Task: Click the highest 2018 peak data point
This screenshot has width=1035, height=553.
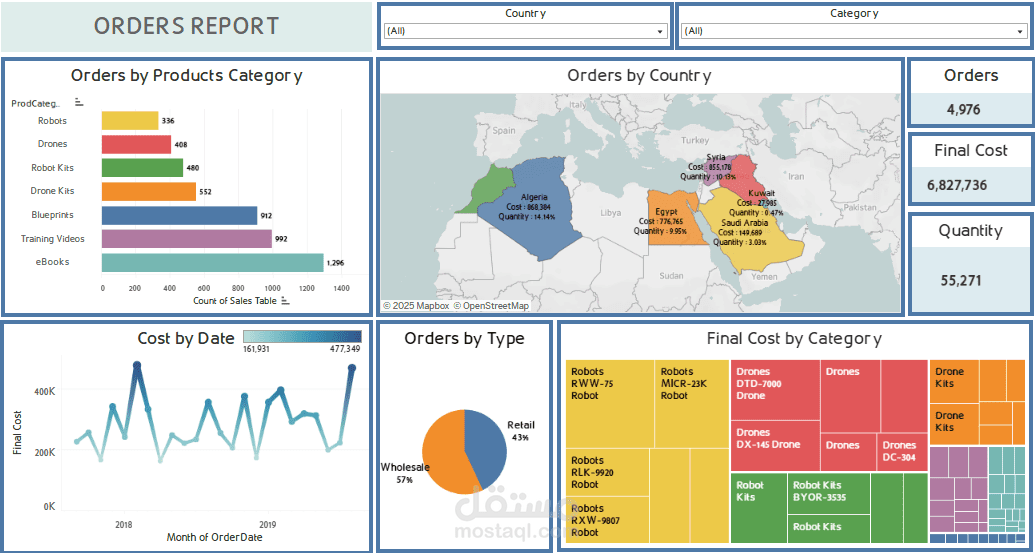Action: click(137, 365)
